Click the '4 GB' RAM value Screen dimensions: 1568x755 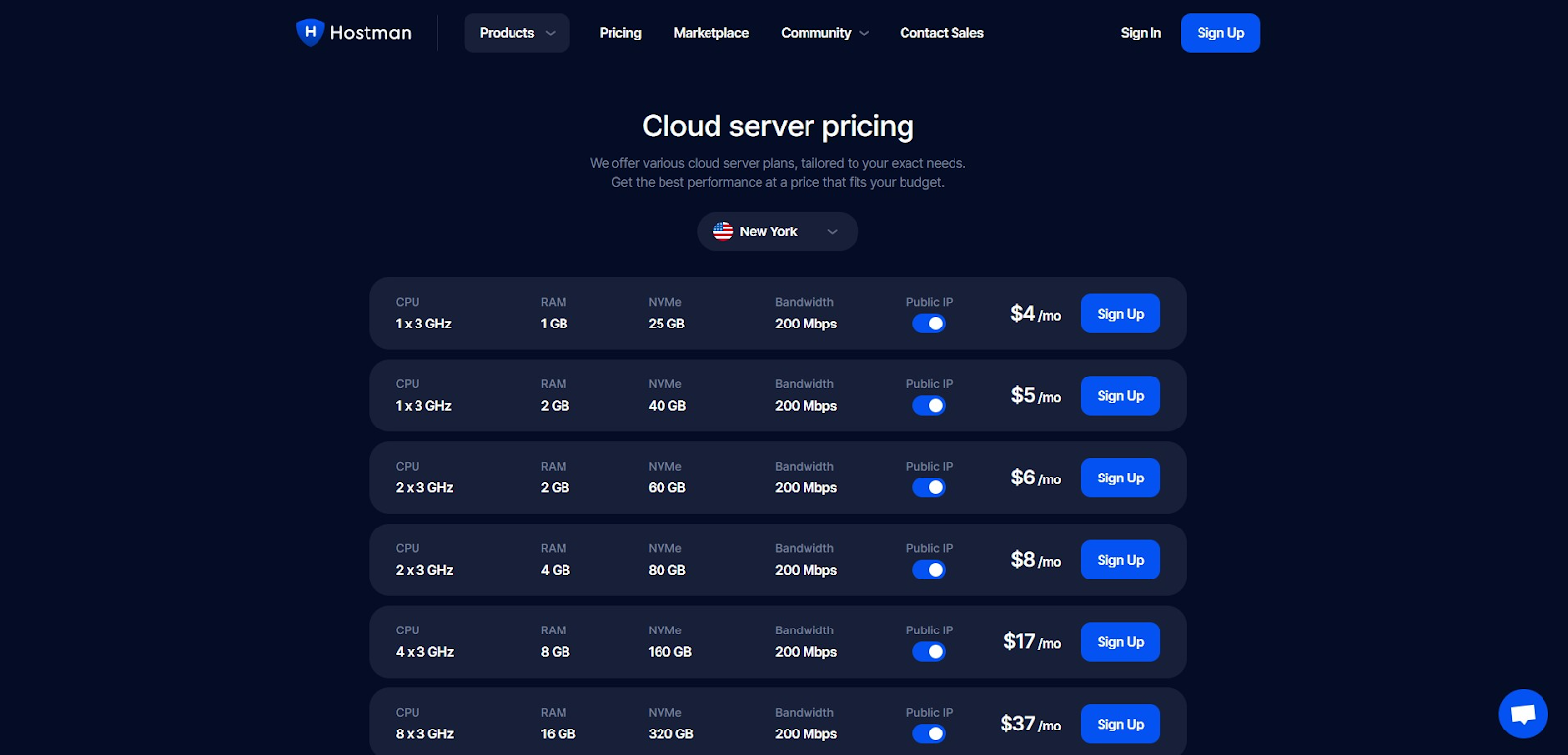[x=556, y=570]
